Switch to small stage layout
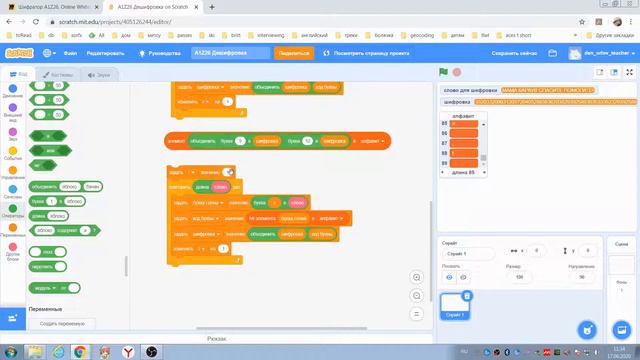Image resolution: width=640 pixels, height=360 pixels. click(x=600, y=72)
